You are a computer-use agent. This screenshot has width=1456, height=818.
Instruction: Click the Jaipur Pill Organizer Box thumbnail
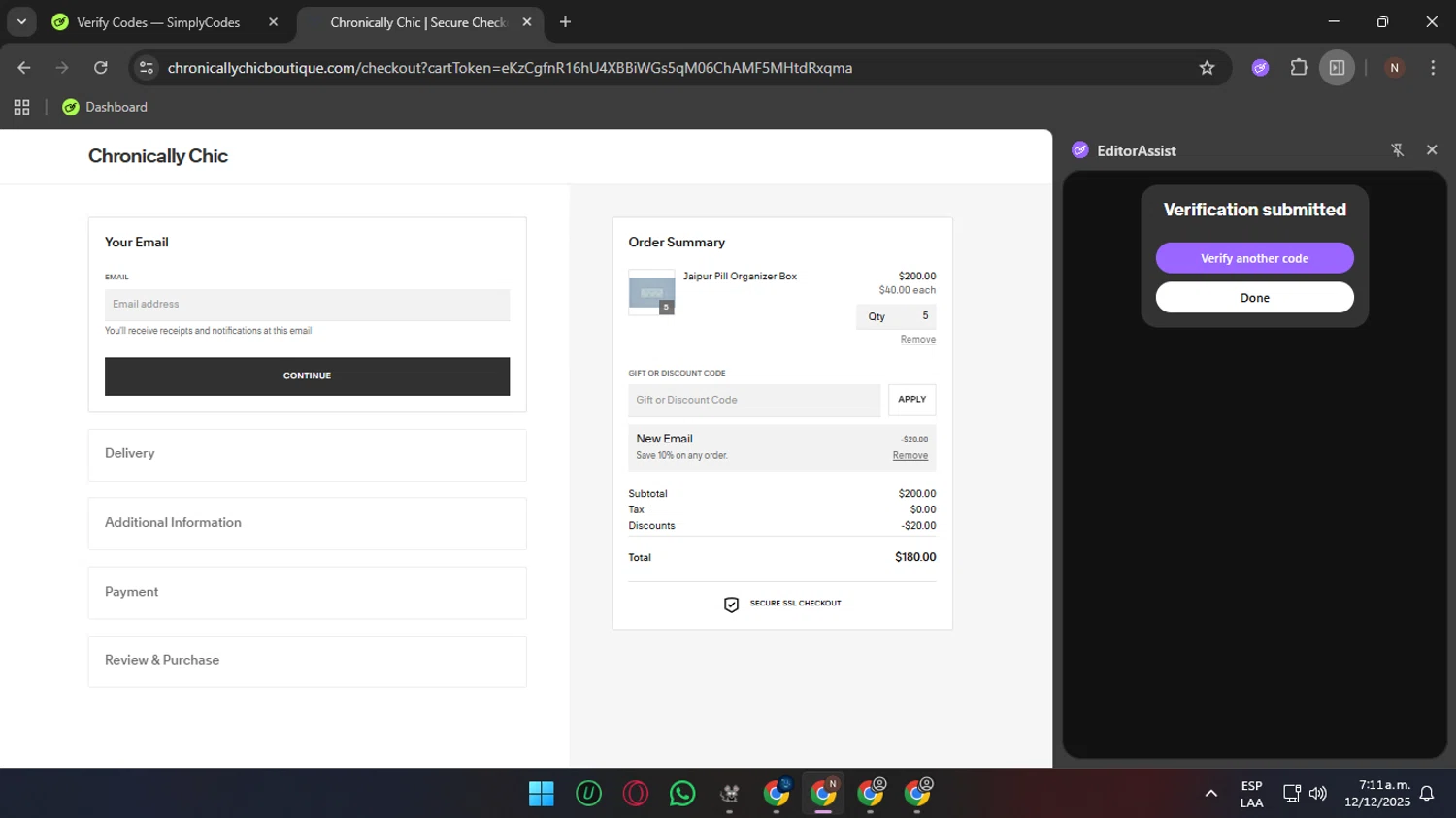pos(651,292)
